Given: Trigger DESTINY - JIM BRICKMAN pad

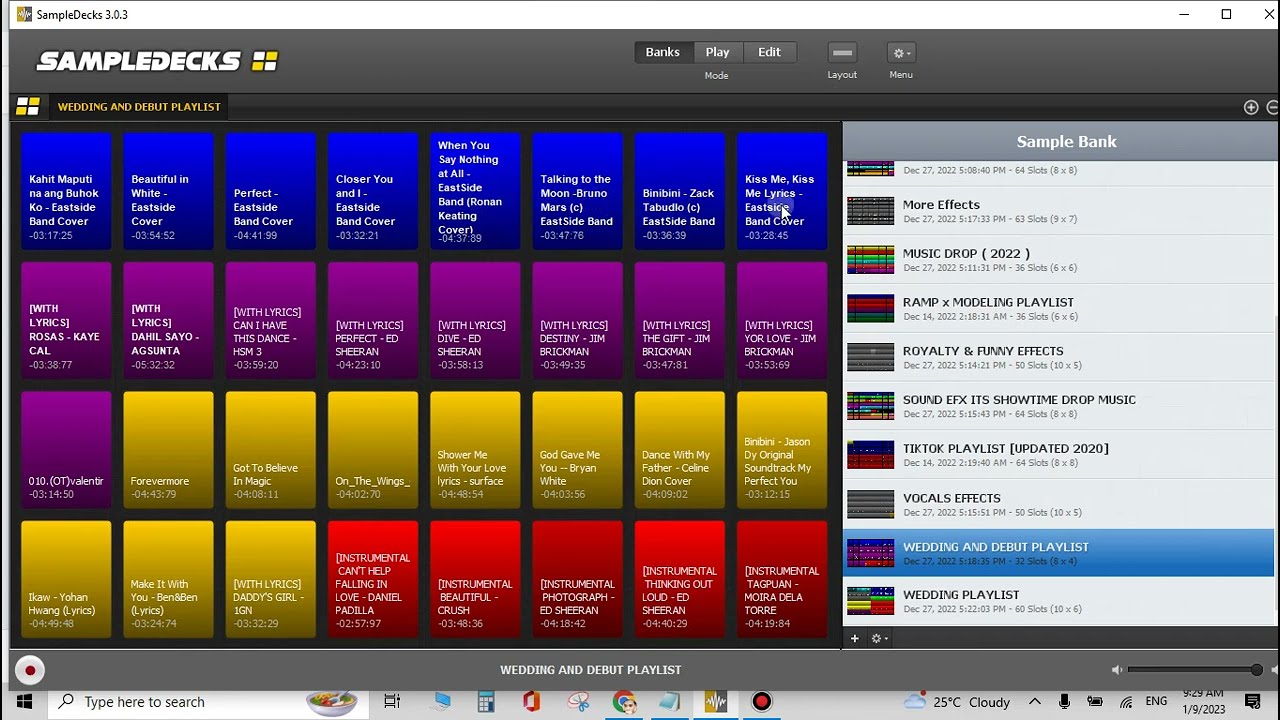Looking at the screenshot, I should click(577, 320).
